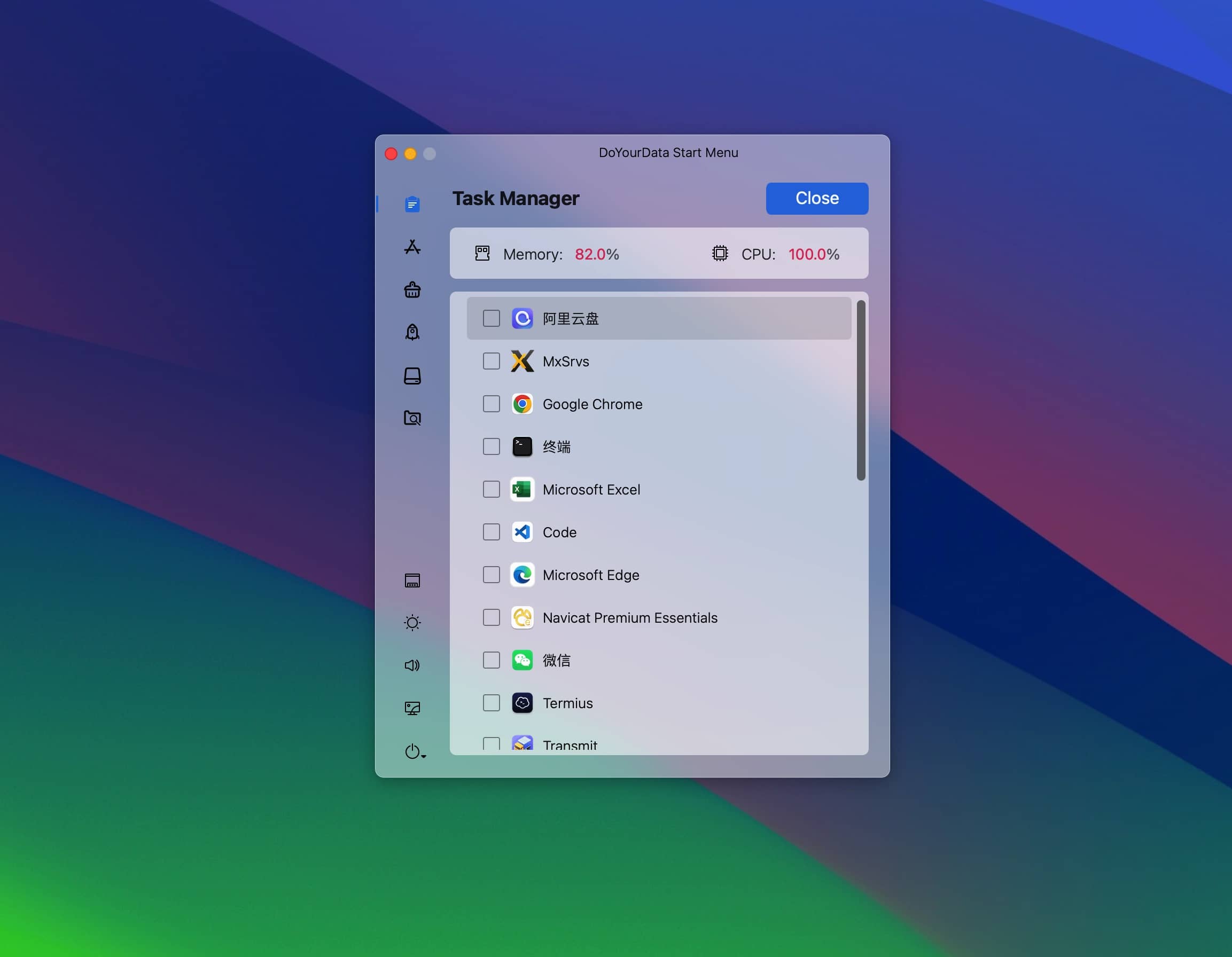
Task: Click the monitor display sidebar icon
Action: 412,708
